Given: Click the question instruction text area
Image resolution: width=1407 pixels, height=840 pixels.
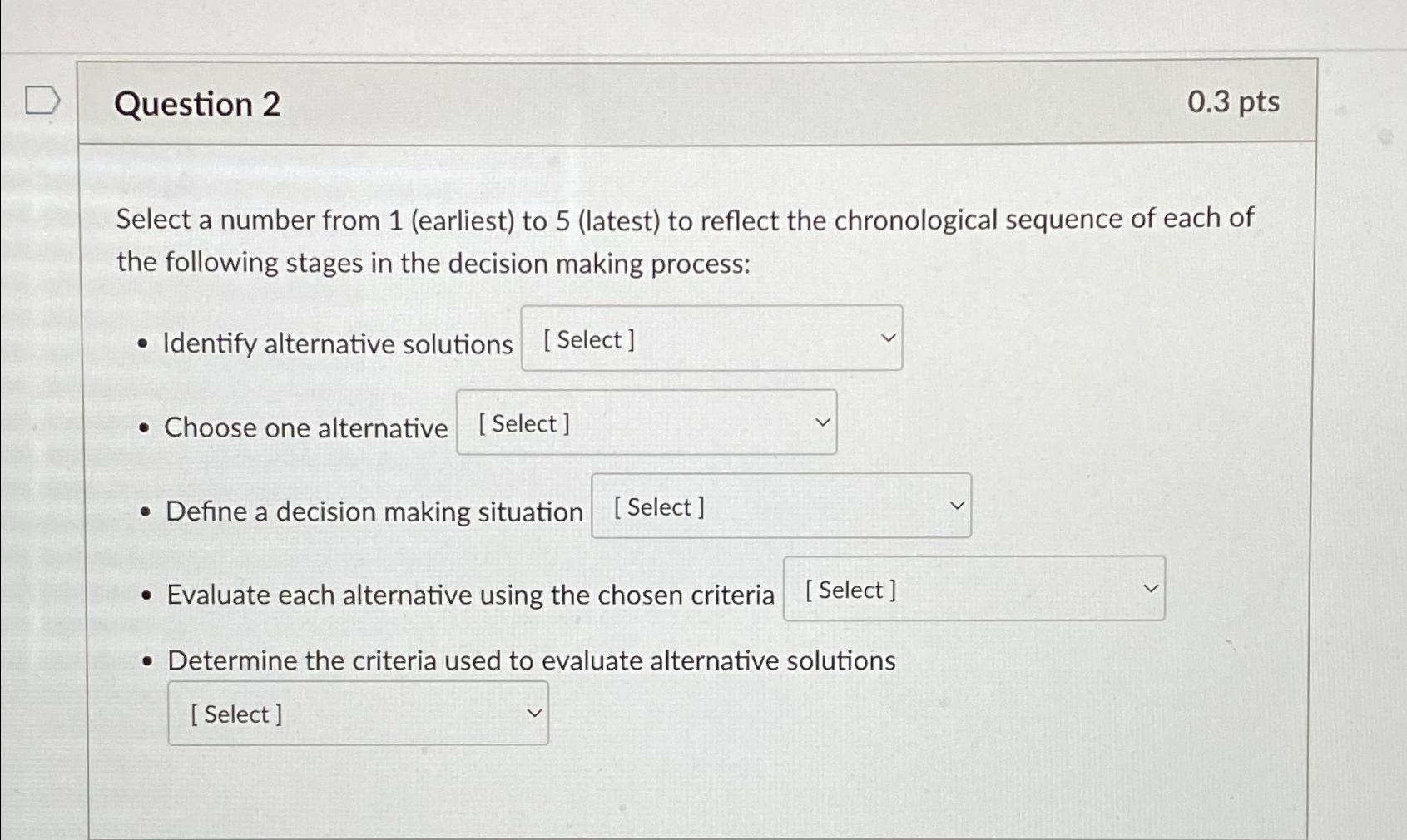Looking at the screenshot, I should click(x=682, y=240).
